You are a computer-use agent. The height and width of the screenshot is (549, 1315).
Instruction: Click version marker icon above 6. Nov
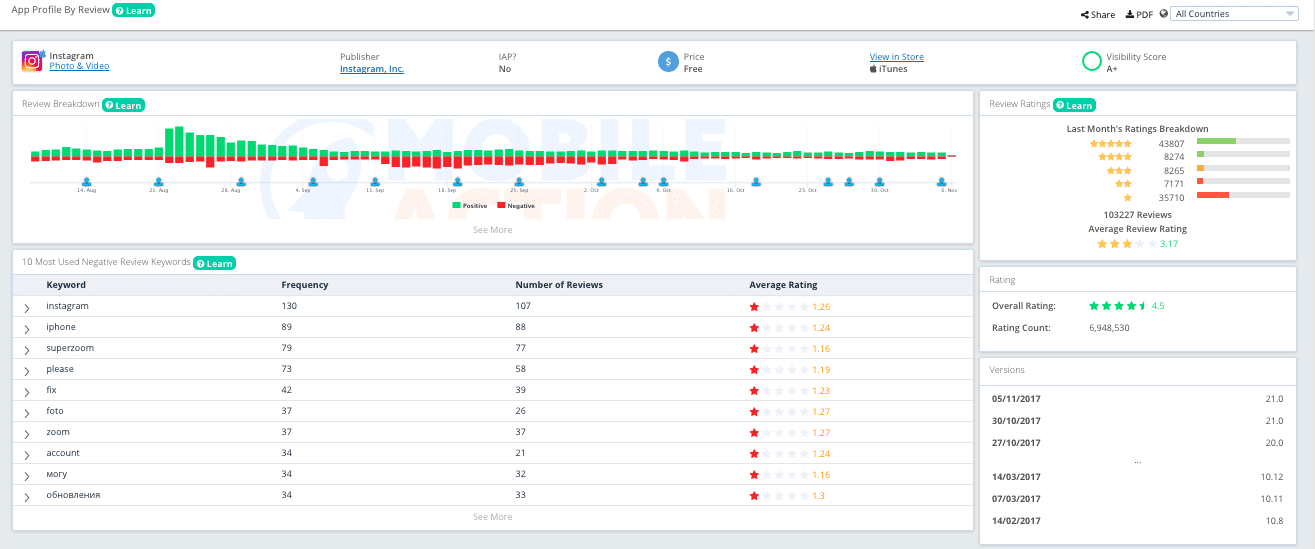click(x=942, y=182)
